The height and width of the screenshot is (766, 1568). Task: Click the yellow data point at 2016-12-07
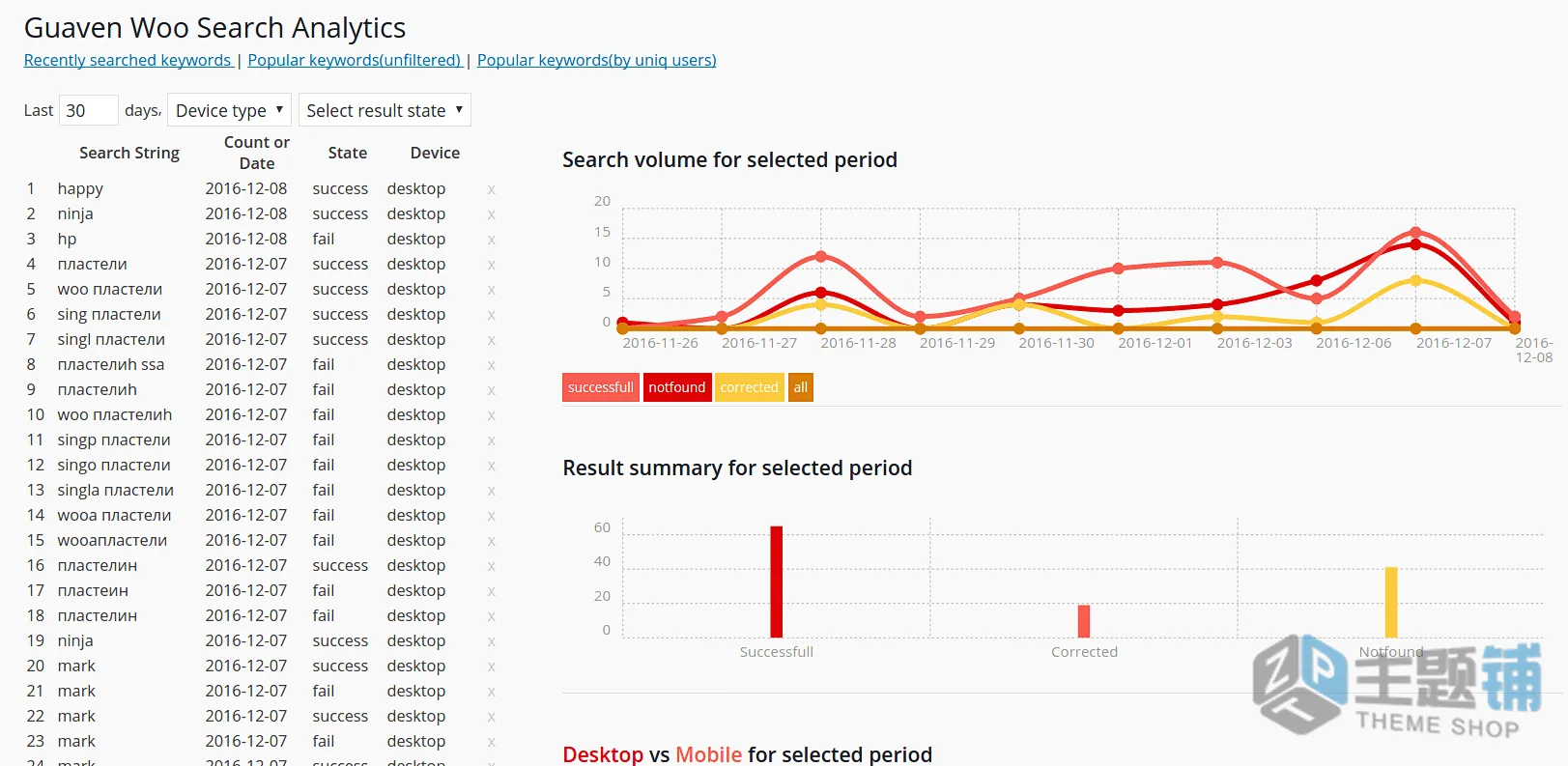pyautogui.click(x=1415, y=280)
